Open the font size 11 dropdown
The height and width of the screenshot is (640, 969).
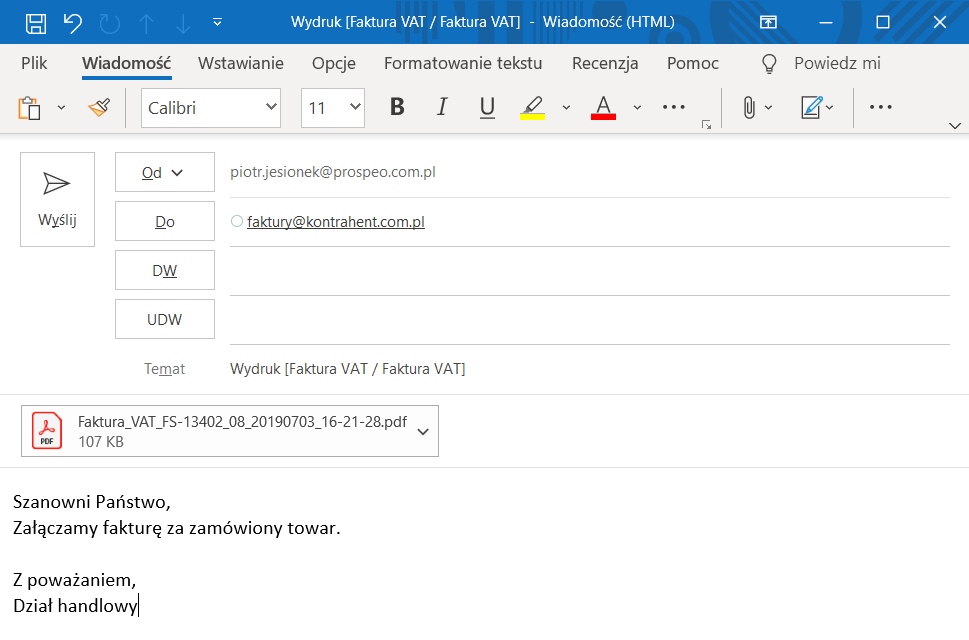point(332,108)
